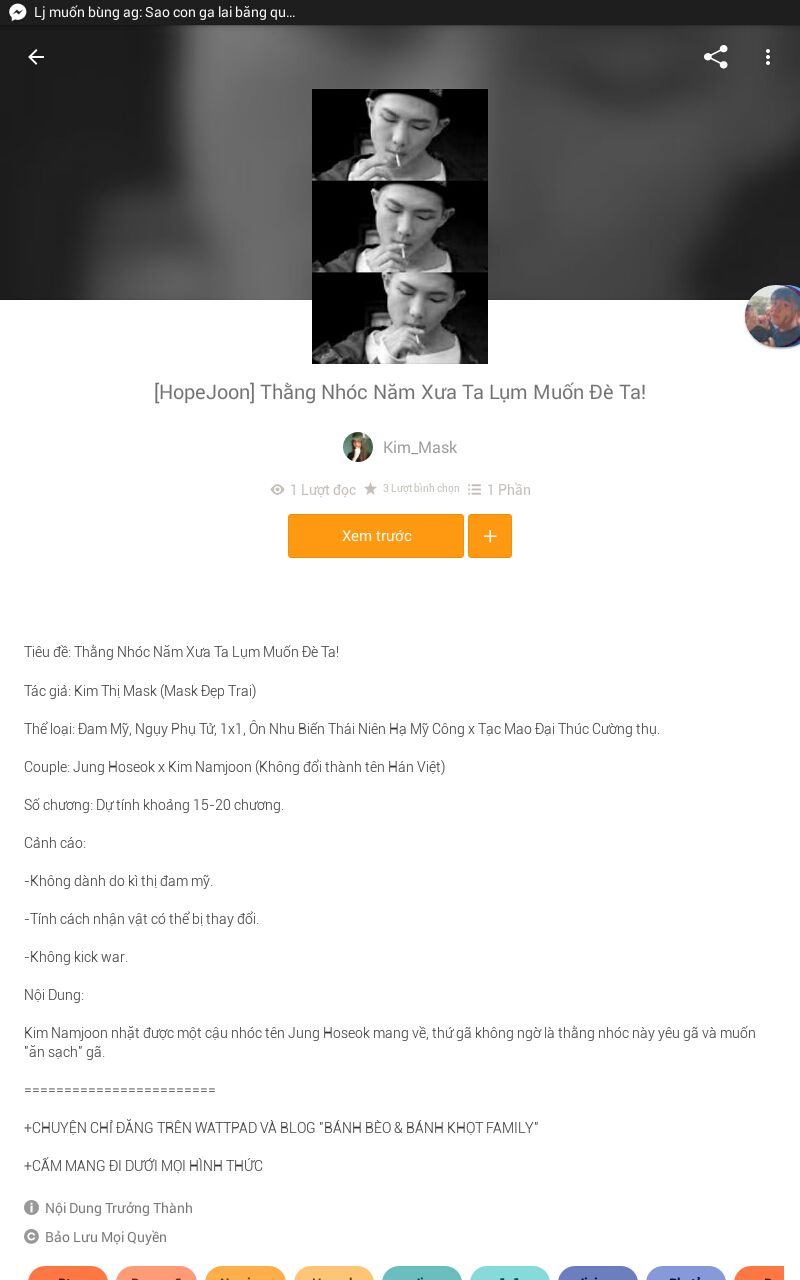Image resolution: width=800 pixels, height=1280 pixels.
Task: Tap the Messenger icon in status bar
Action: click(x=17, y=12)
